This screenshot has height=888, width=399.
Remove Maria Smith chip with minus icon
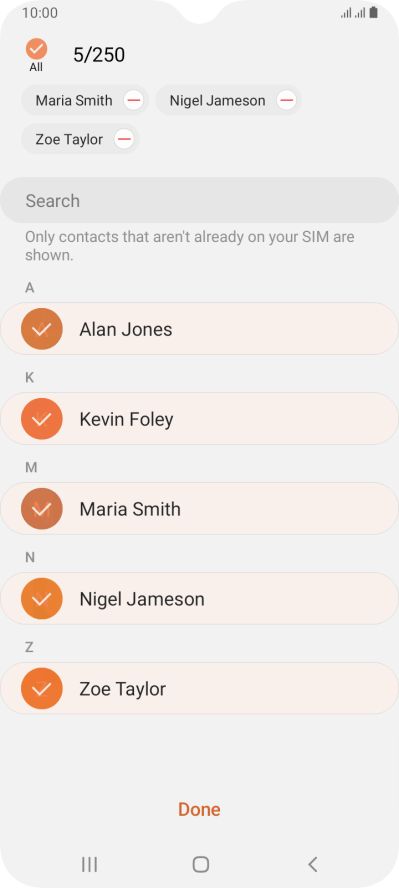134,101
